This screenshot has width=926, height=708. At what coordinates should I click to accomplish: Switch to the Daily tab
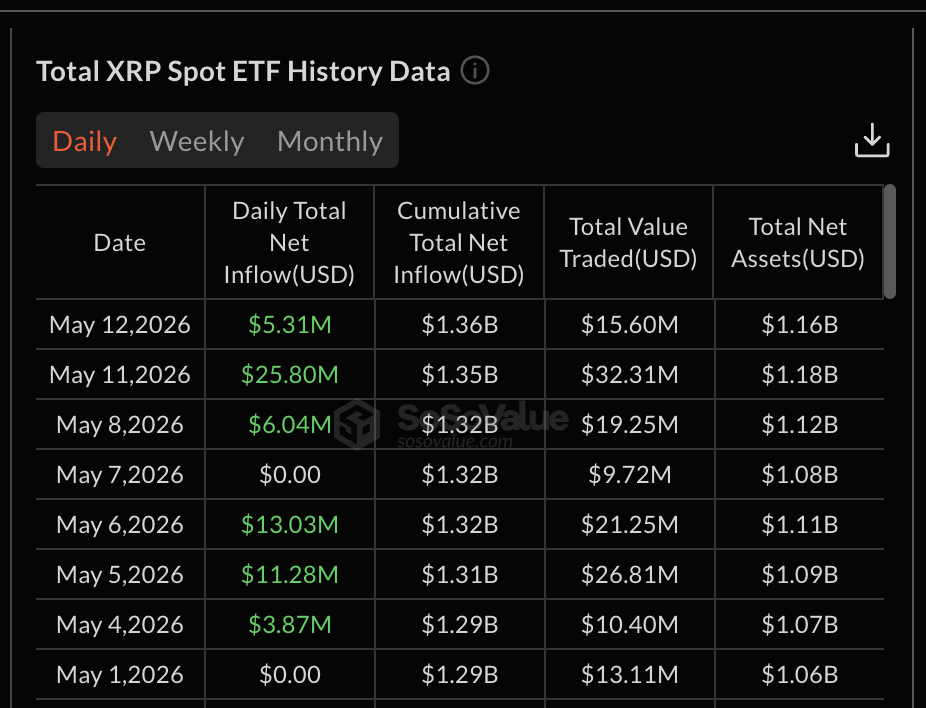[84, 141]
